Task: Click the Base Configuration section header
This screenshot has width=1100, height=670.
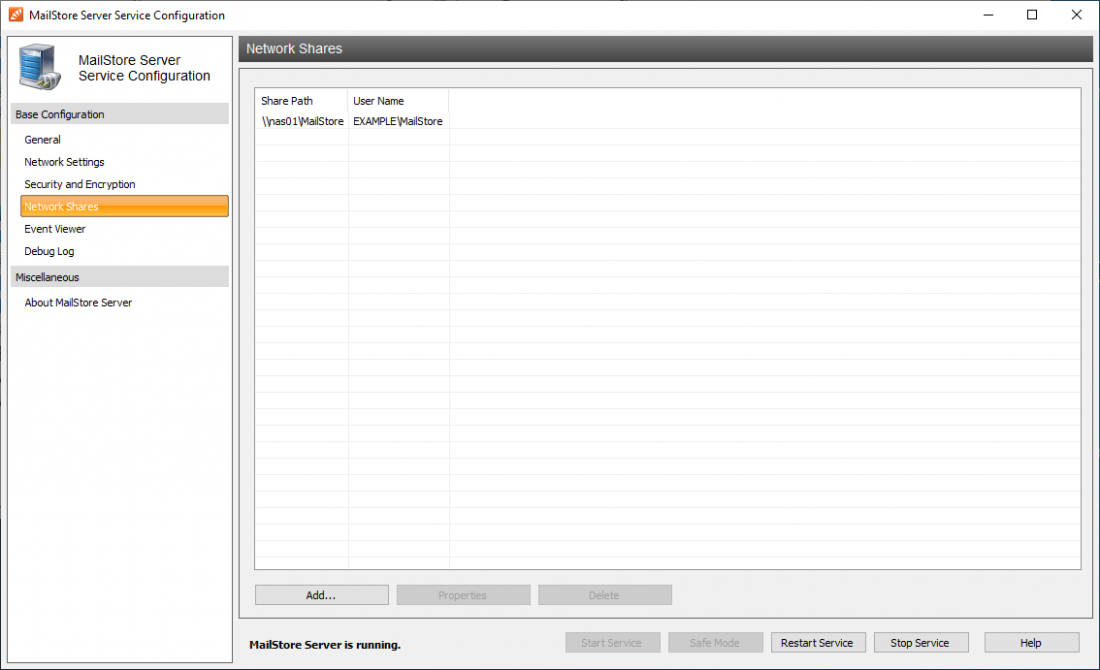Action: 60,113
